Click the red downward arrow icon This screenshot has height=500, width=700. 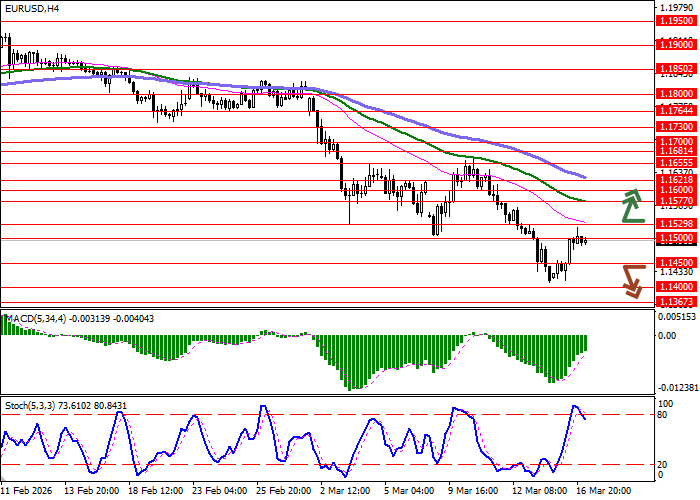coord(631,280)
